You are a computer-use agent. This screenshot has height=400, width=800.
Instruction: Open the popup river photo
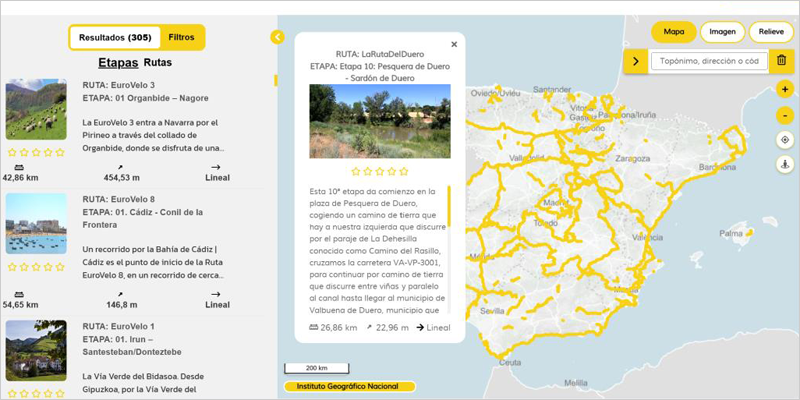[x=380, y=121]
